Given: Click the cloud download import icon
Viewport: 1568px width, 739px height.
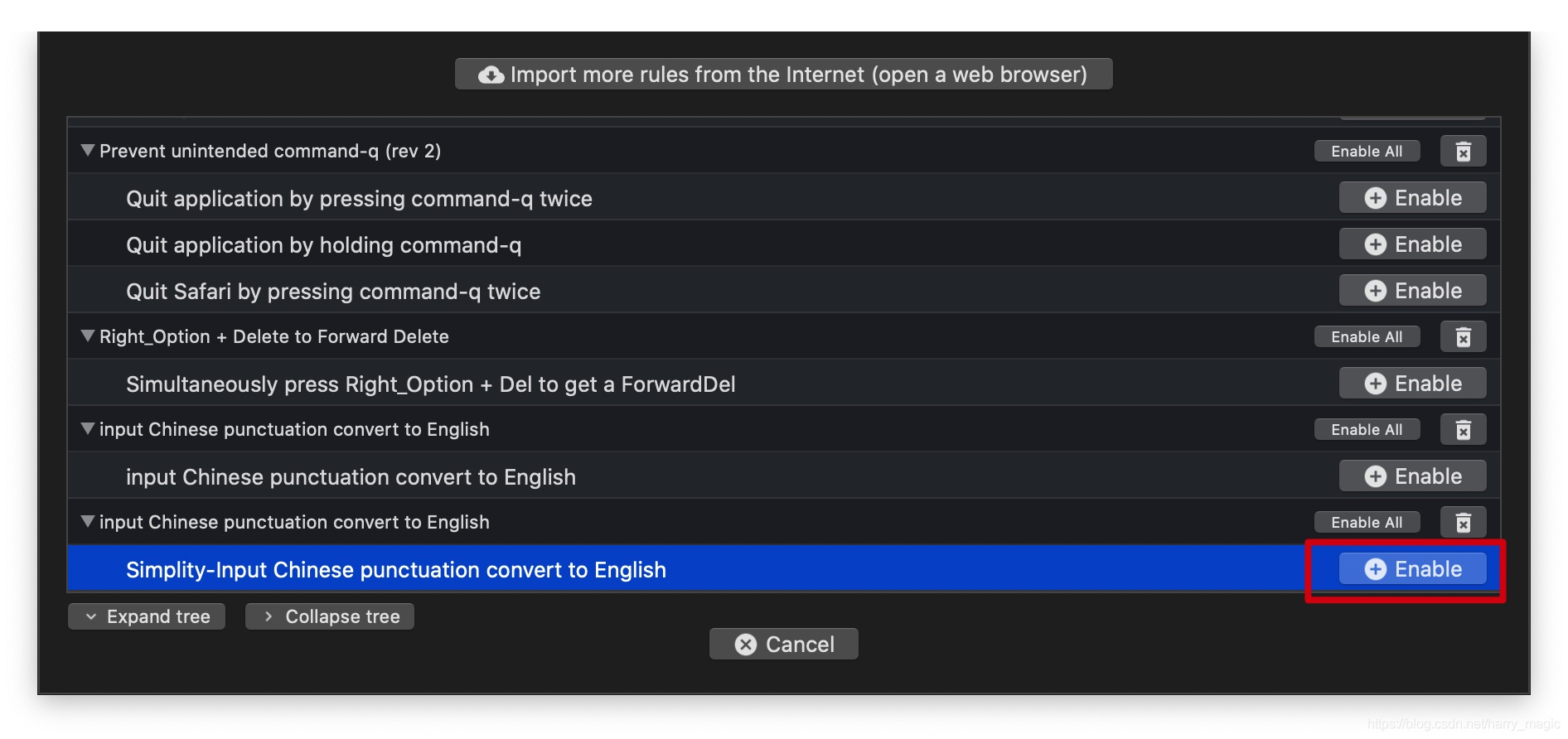Looking at the screenshot, I should [491, 75].
